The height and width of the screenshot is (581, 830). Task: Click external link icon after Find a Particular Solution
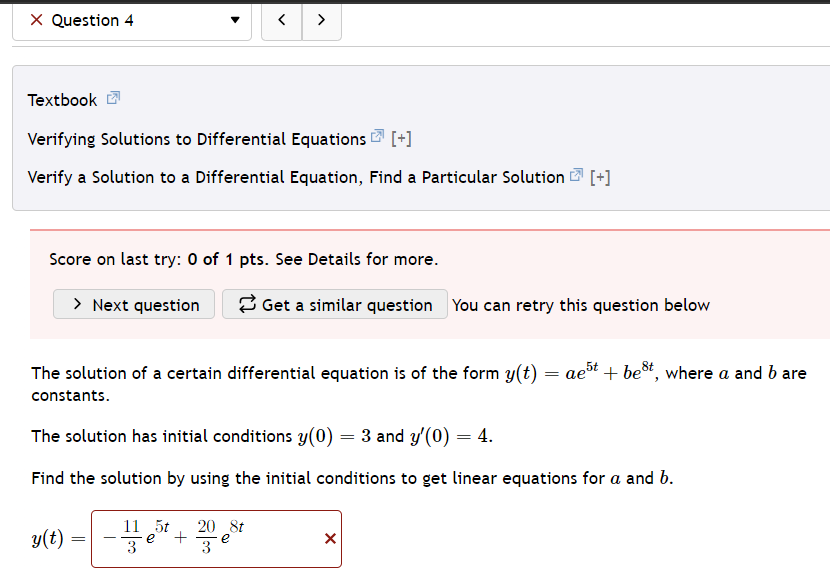(575, 176)
